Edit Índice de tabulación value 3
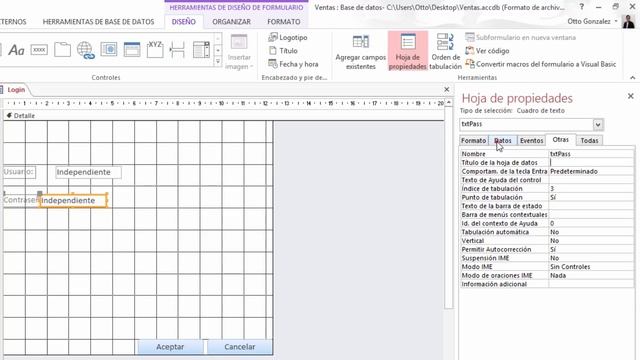The width and height of the screenshot is (640, 360). coord(591,189)
